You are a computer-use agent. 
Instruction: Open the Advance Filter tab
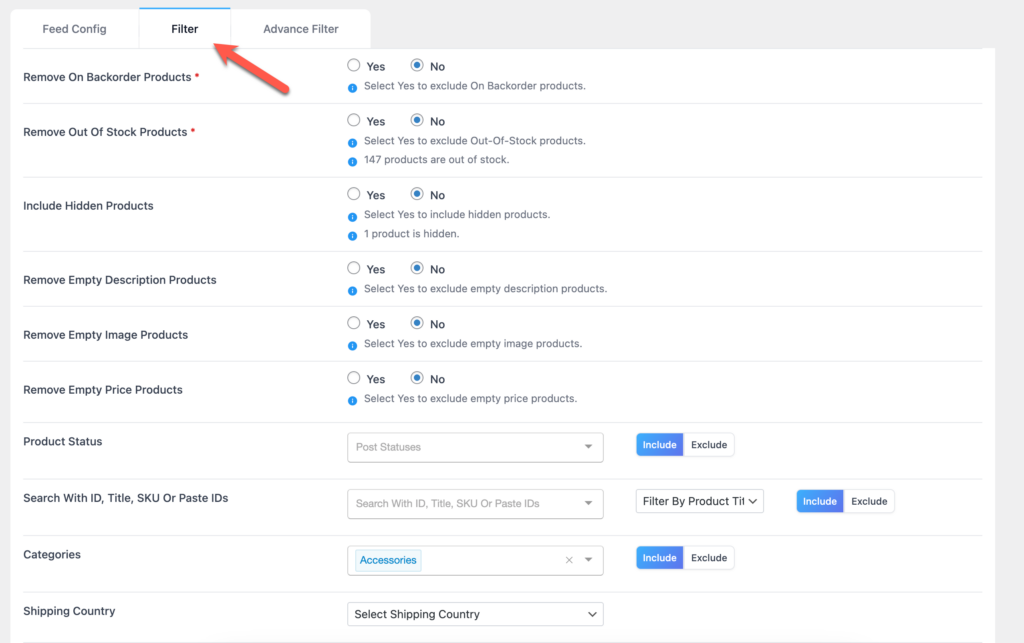[x=300, y=29]
